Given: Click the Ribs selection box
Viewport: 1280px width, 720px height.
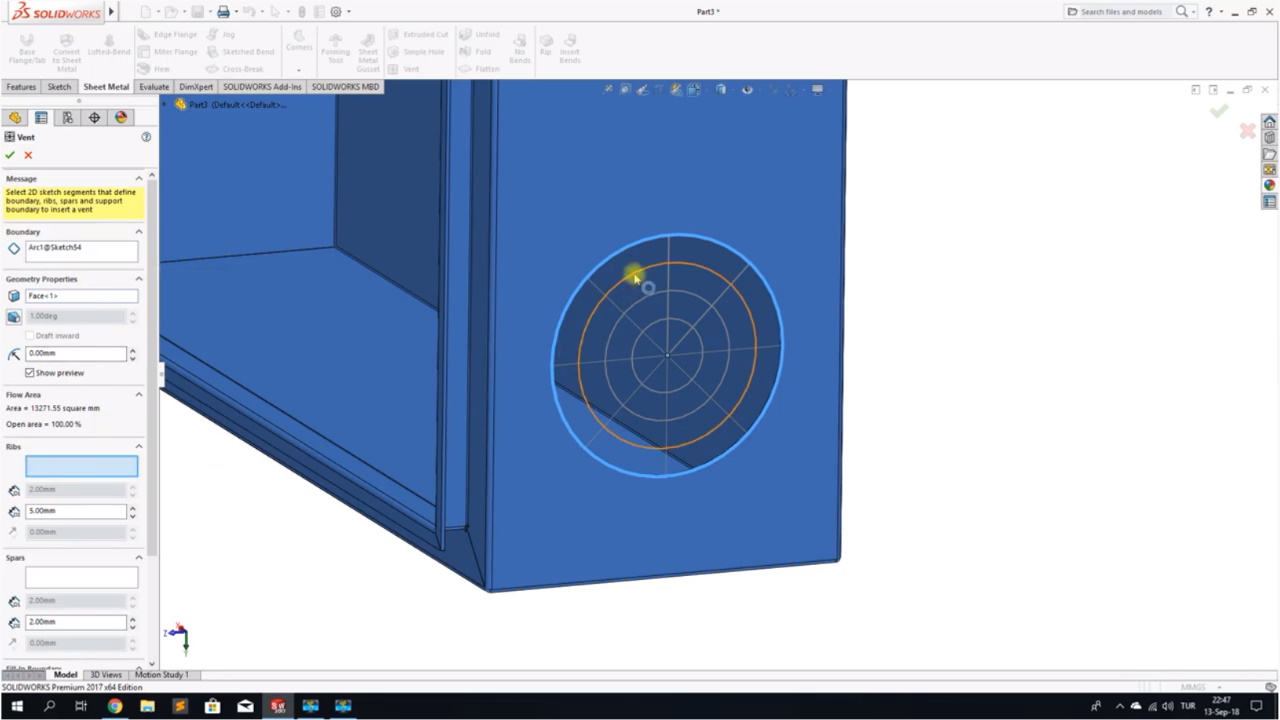Looking at the screenshot, I should 81,466.
